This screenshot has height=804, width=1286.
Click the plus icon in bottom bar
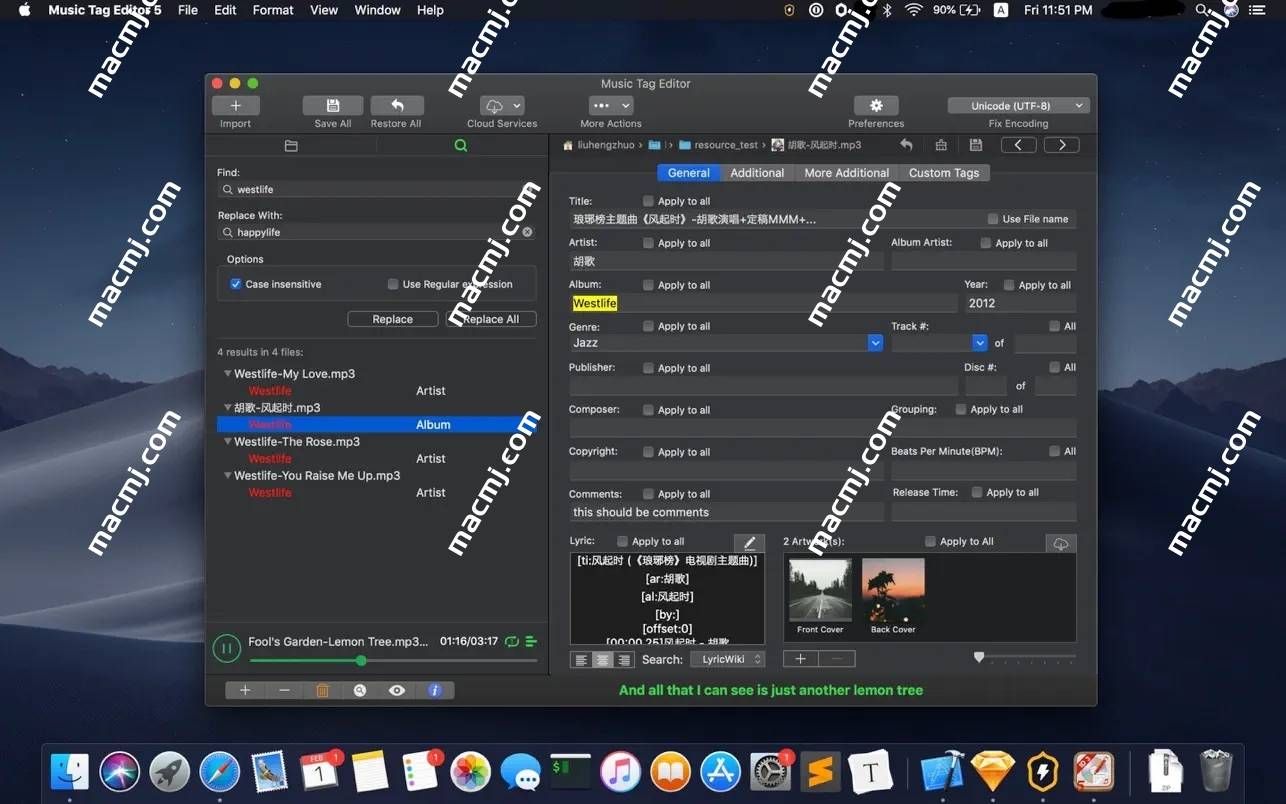click(x=245, y=690)
